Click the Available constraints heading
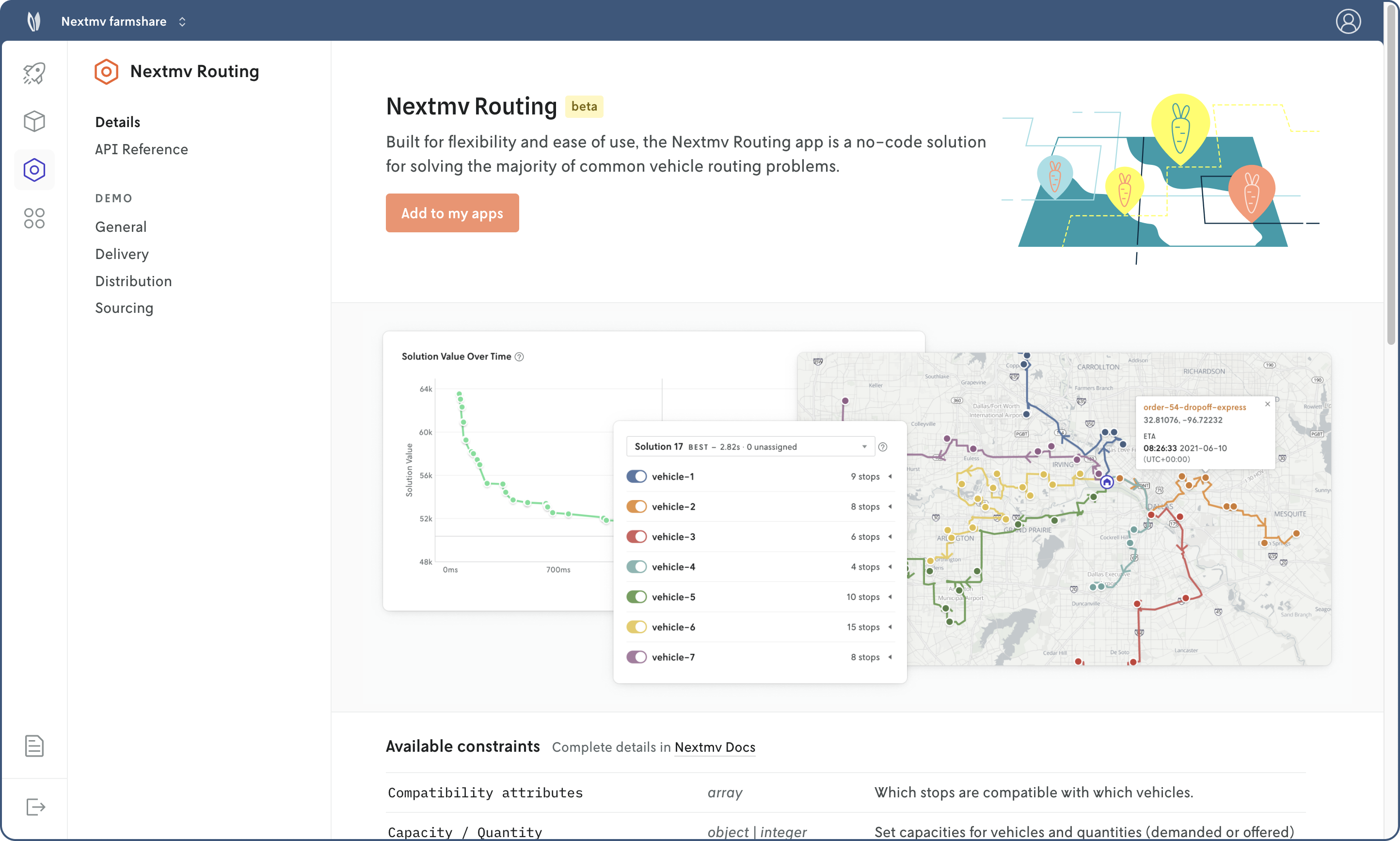The height and width of the screenshot is (841, 1400). 462,746
